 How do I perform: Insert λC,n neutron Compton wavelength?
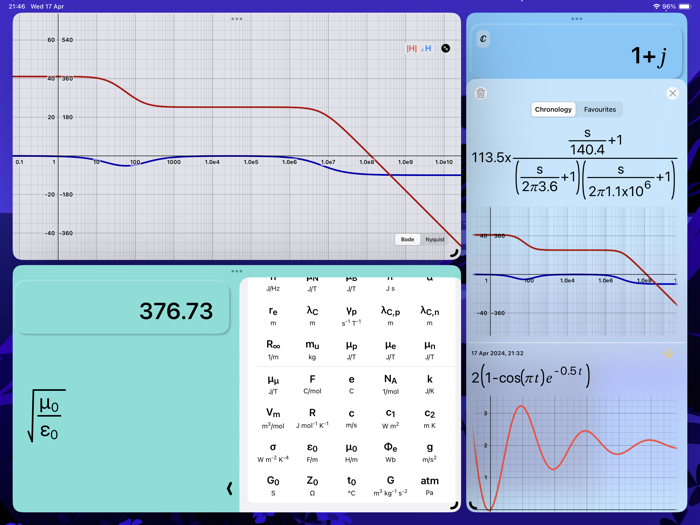[x=429, y=316]
